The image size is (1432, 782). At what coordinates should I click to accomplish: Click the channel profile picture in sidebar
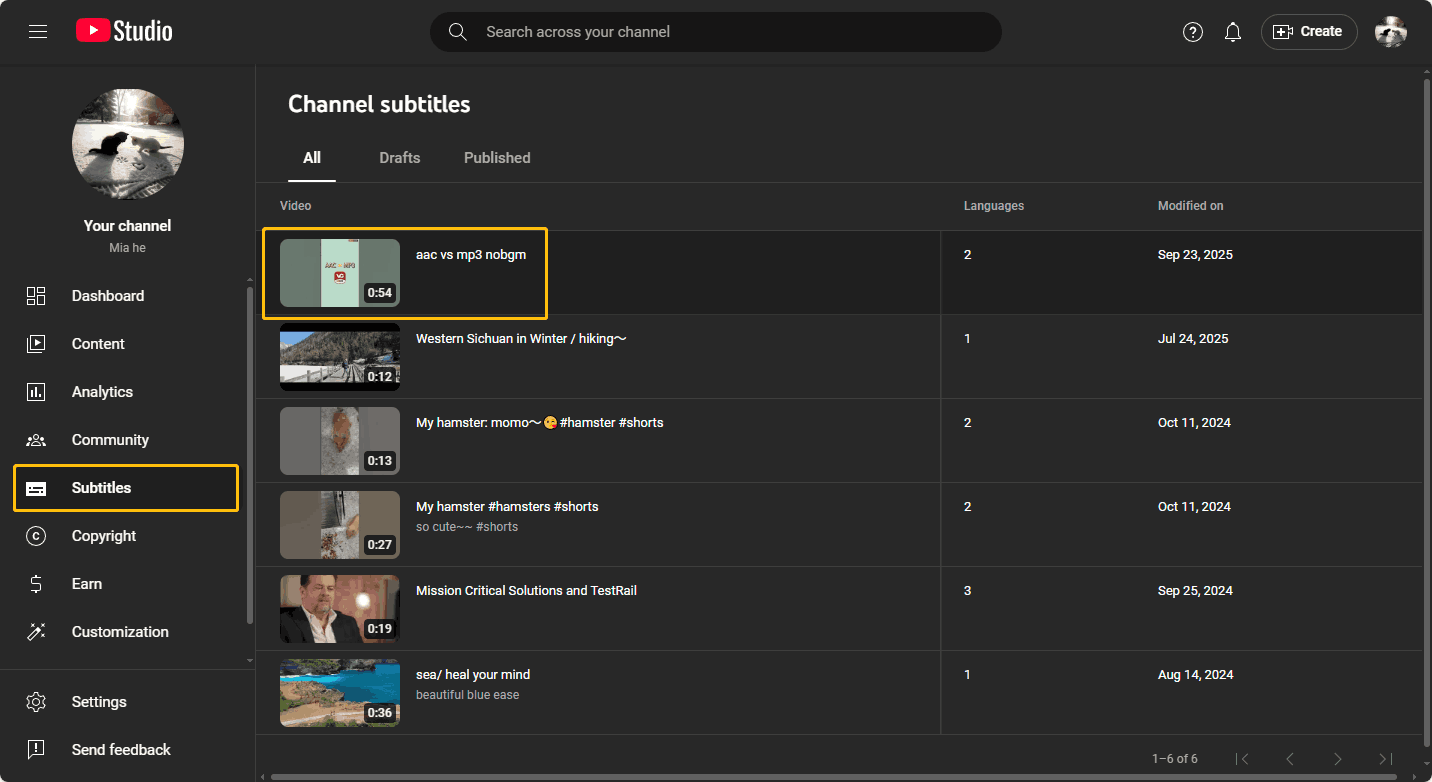pos(128,144)
